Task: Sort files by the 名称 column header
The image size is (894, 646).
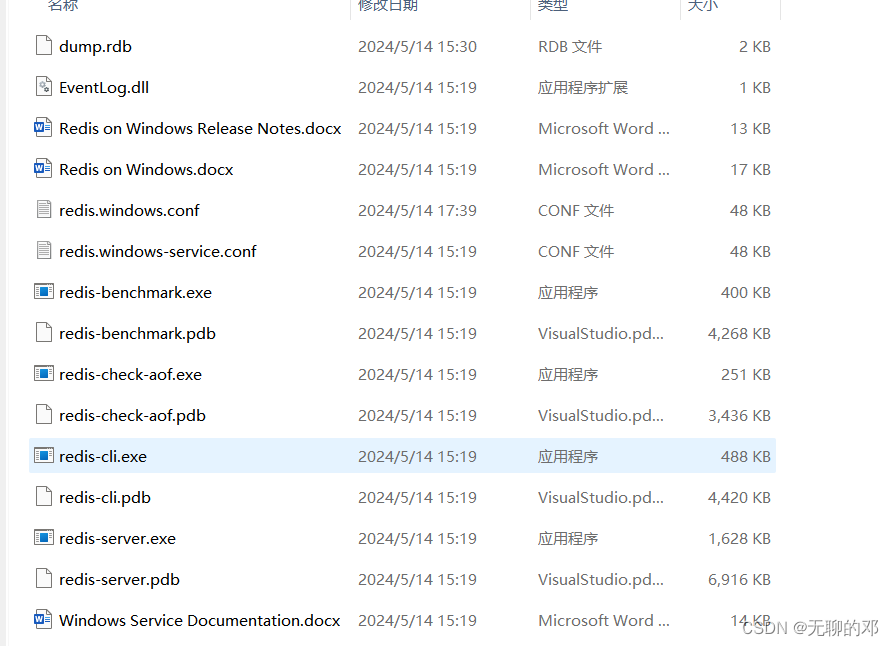Action: (x=62, y=8)
